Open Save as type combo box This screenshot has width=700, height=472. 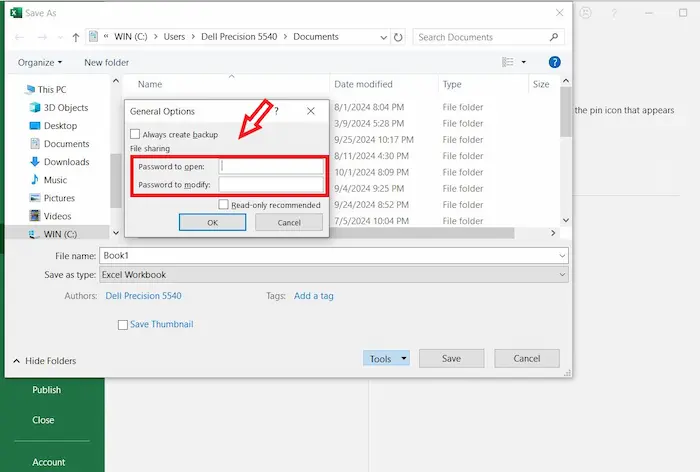[333, 275]
